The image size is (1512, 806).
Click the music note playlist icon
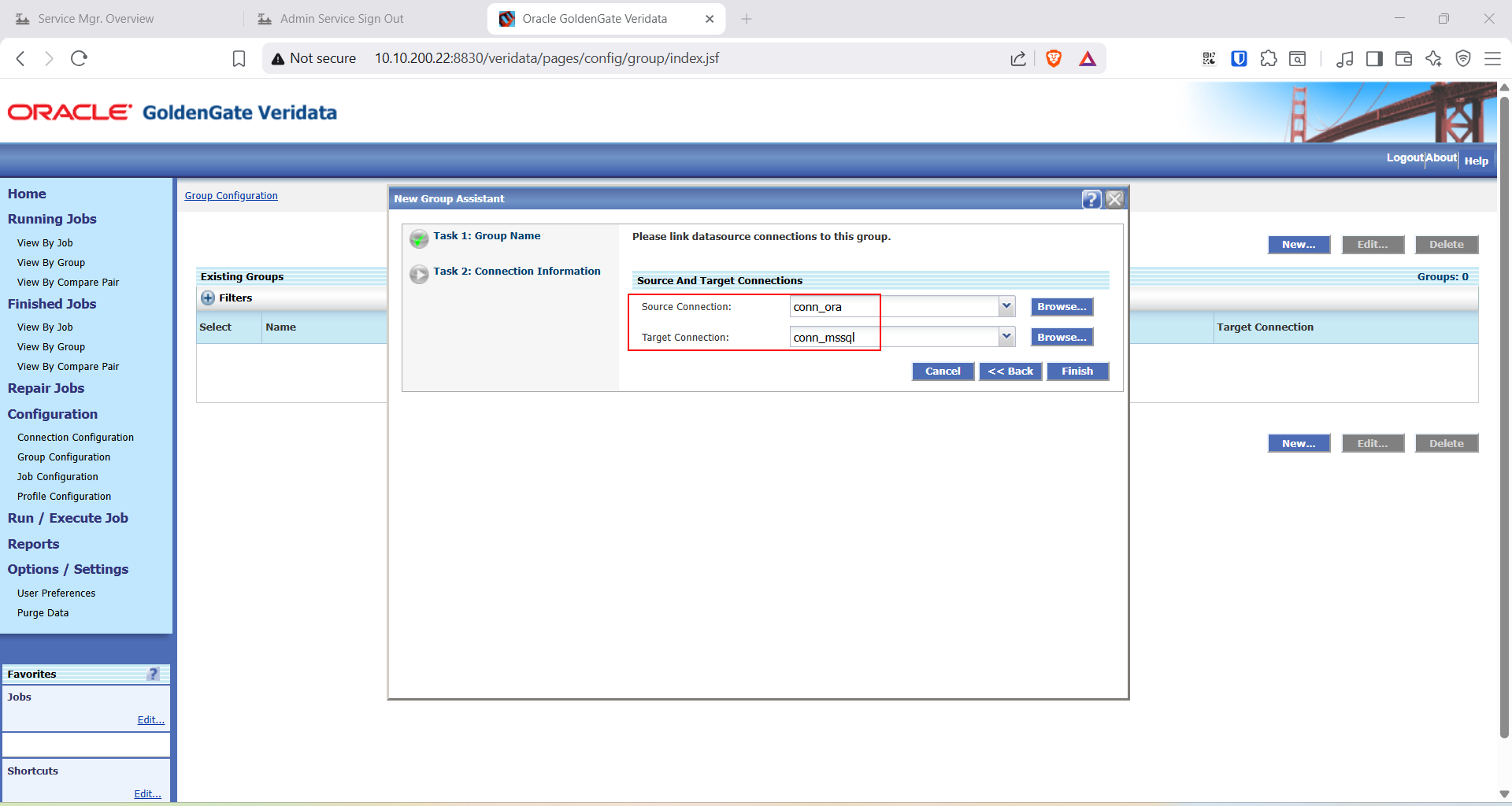pos(1345,58)
